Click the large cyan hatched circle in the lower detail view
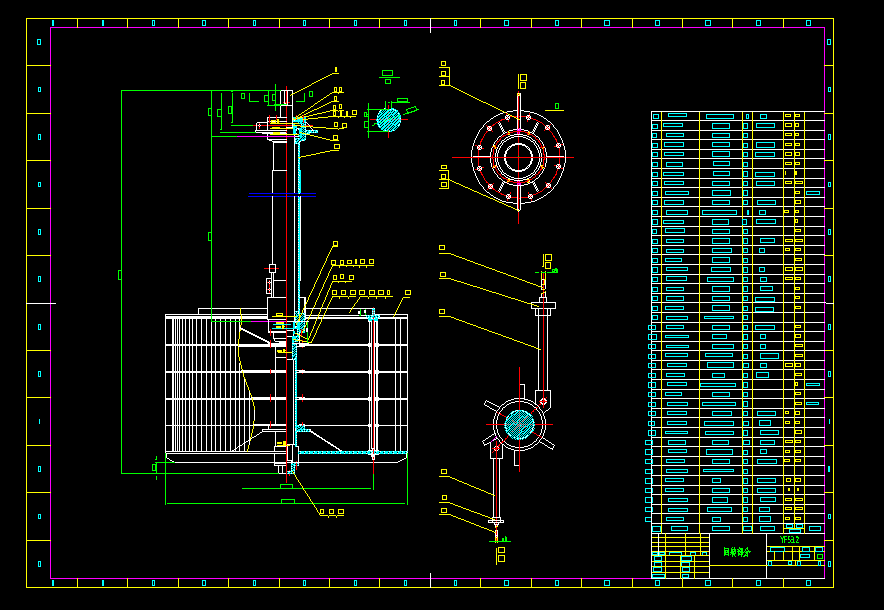The width and height of the screenshot is (884, 610). [519, 425]
